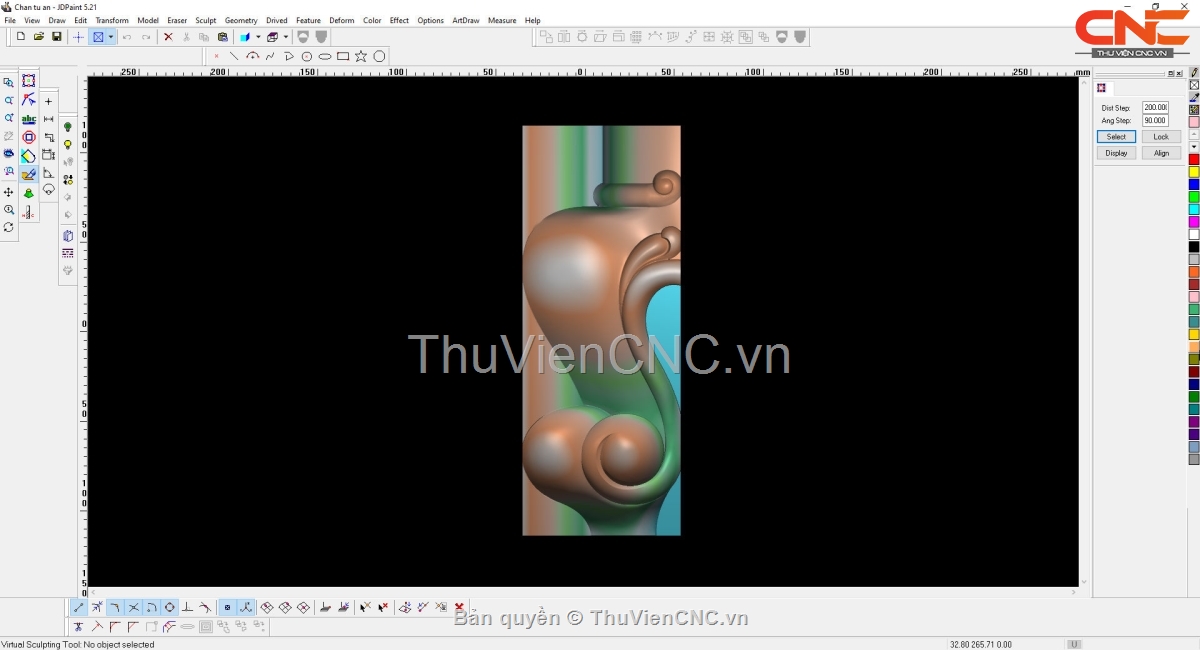The height and width of the screenshot is (650, 1200).
Task: Pick the yellow color swatch in palette
Action: coord(1193,172)
